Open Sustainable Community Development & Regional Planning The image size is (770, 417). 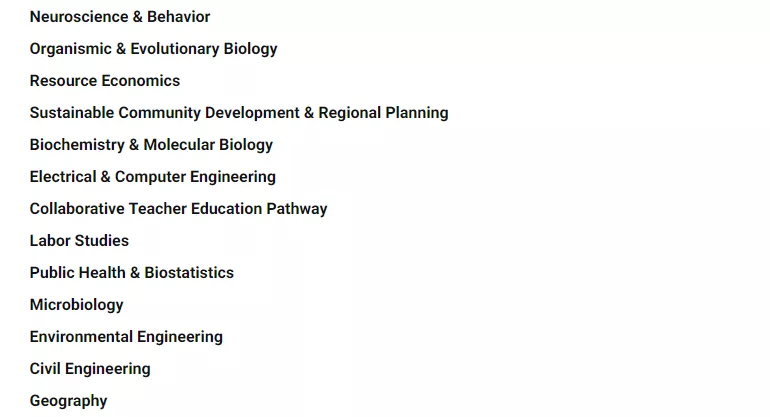pos(239,113)
